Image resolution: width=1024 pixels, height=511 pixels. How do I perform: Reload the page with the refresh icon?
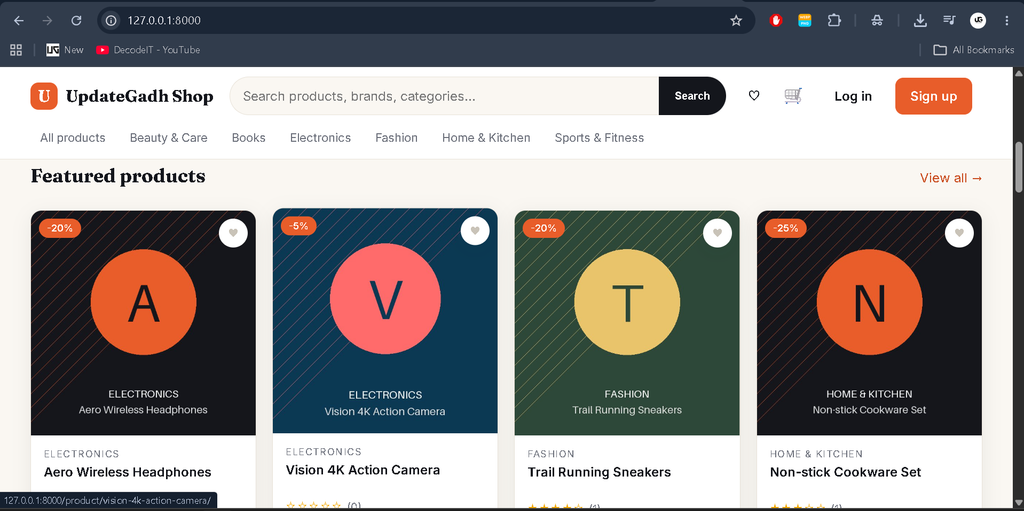[x=76, y=20]
